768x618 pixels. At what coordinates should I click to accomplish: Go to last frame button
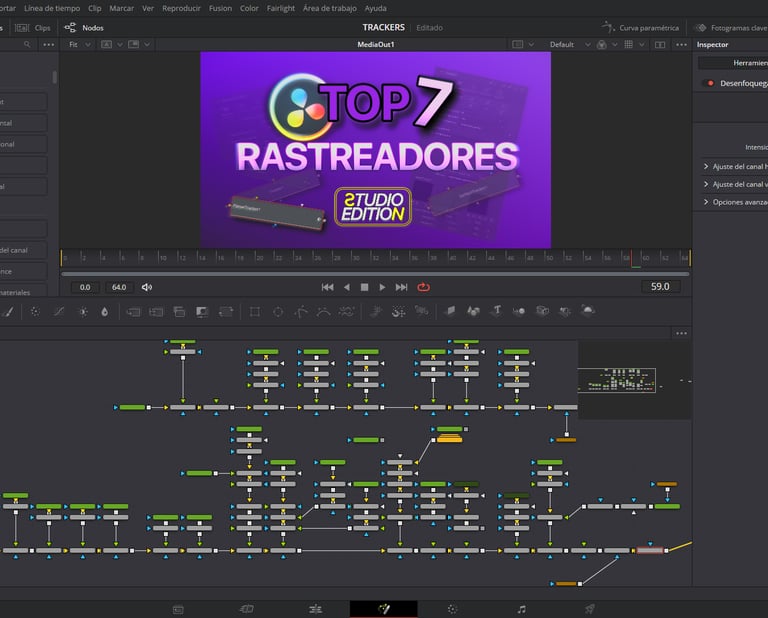click(401, 287)
